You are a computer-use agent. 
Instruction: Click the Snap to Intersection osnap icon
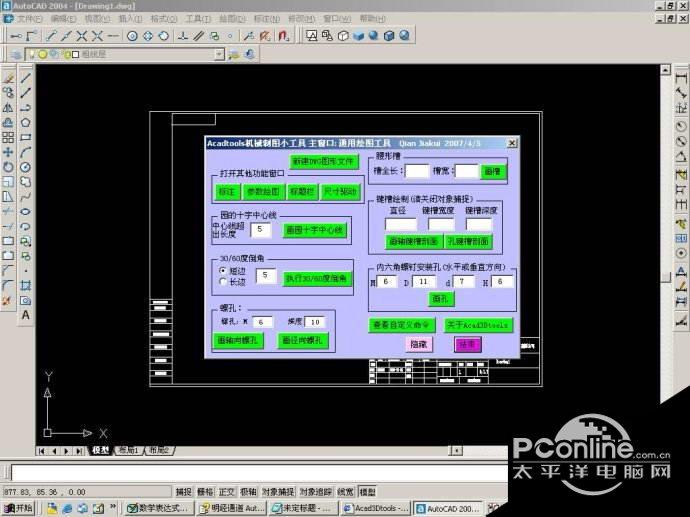[81, 36]
